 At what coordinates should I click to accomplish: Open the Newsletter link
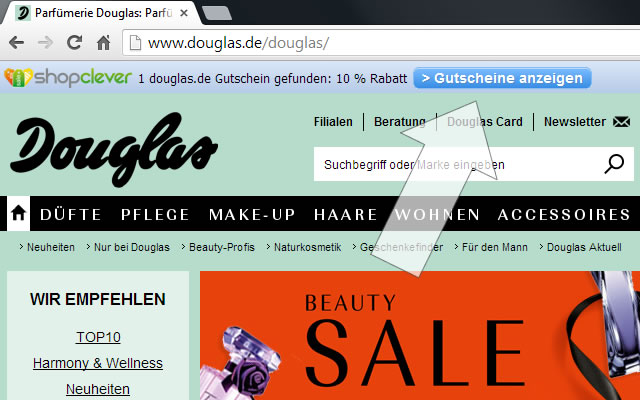575,122
